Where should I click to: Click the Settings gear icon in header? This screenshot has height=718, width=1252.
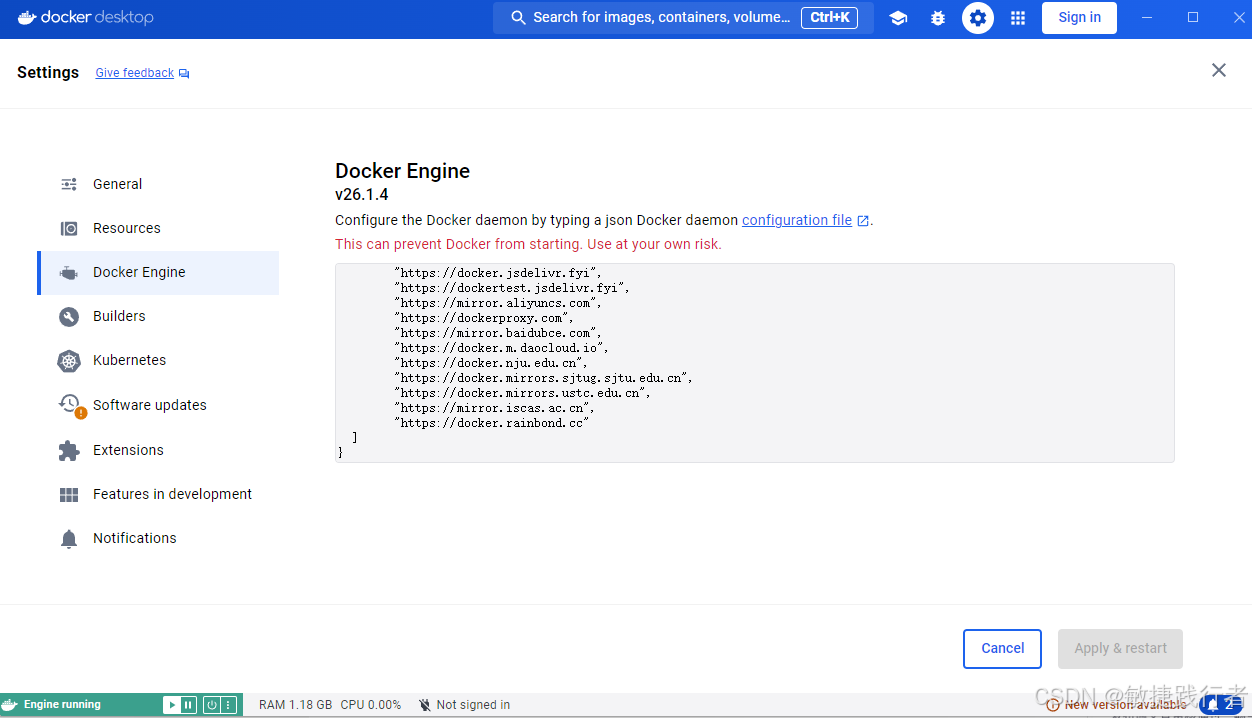pyautogui.click(x=978, y=18)
